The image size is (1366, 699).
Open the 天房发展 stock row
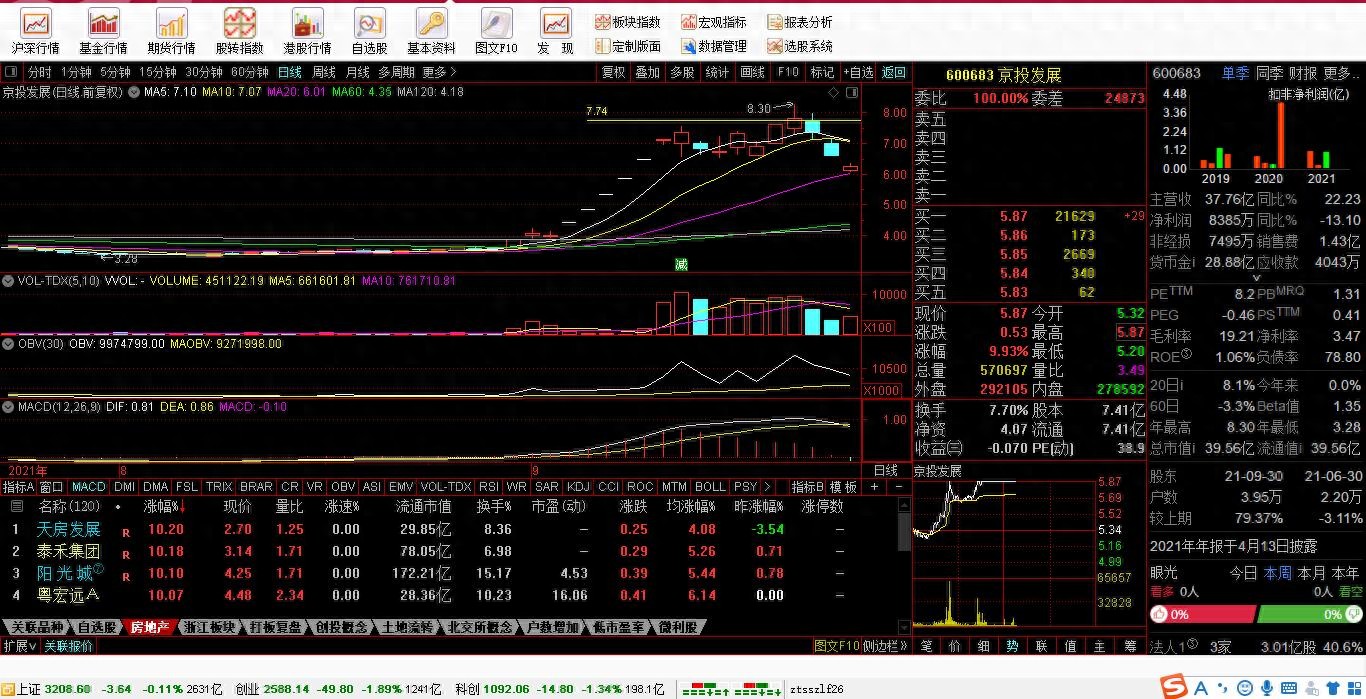point(69,529)
